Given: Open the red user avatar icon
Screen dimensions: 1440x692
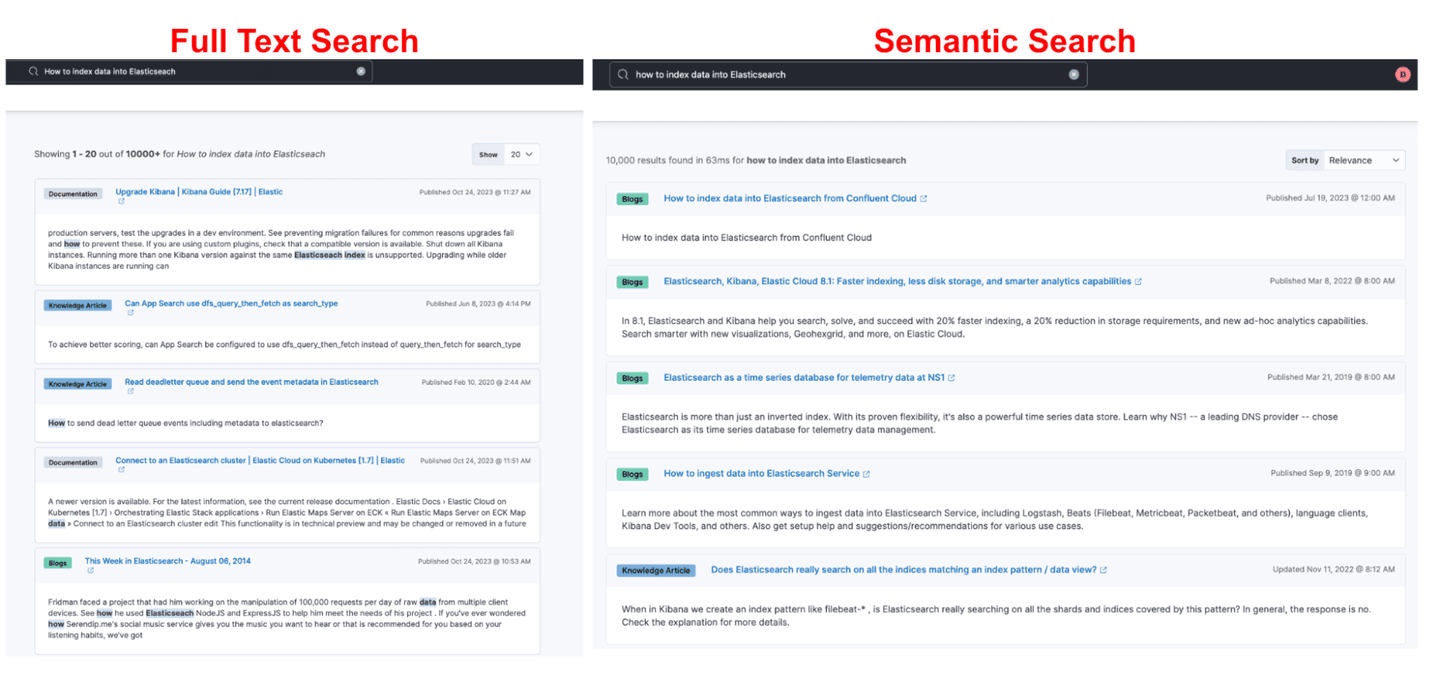Looking at the screenshot, I should click(x=1403, y=75).
